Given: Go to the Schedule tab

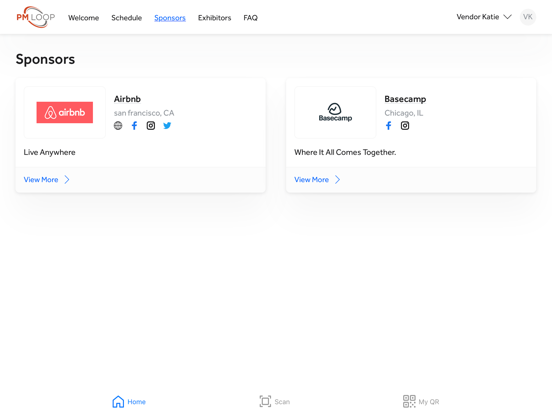Looking at the screenshot, I should pos(126,18).
